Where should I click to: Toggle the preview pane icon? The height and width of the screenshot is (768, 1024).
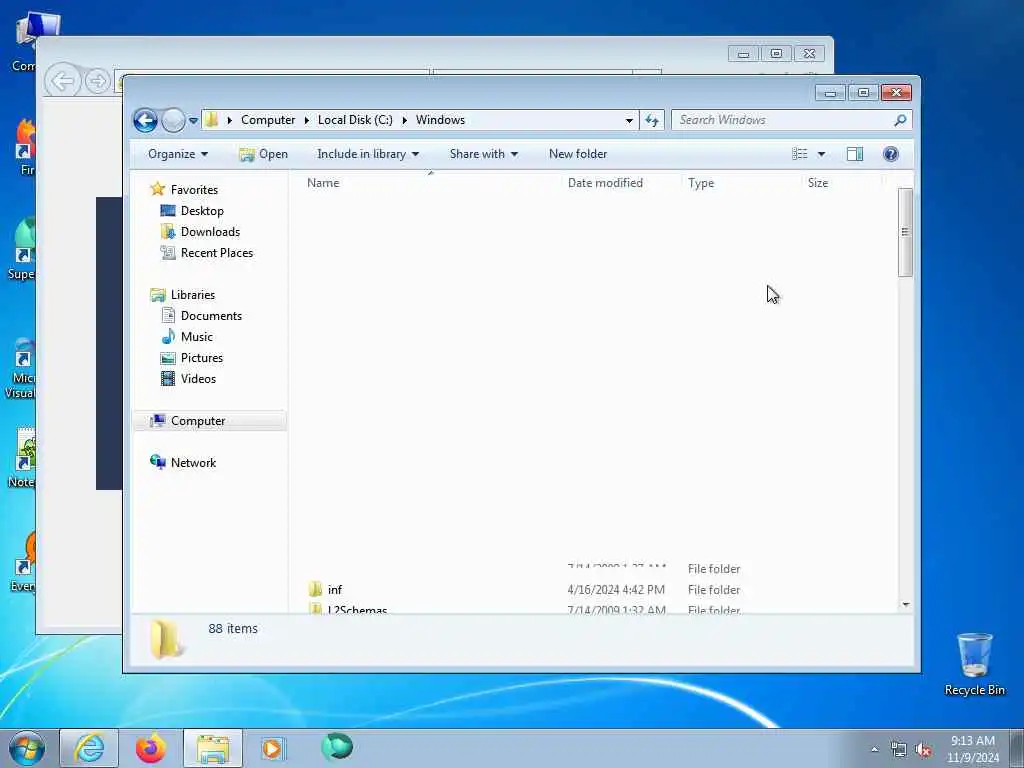855,154
